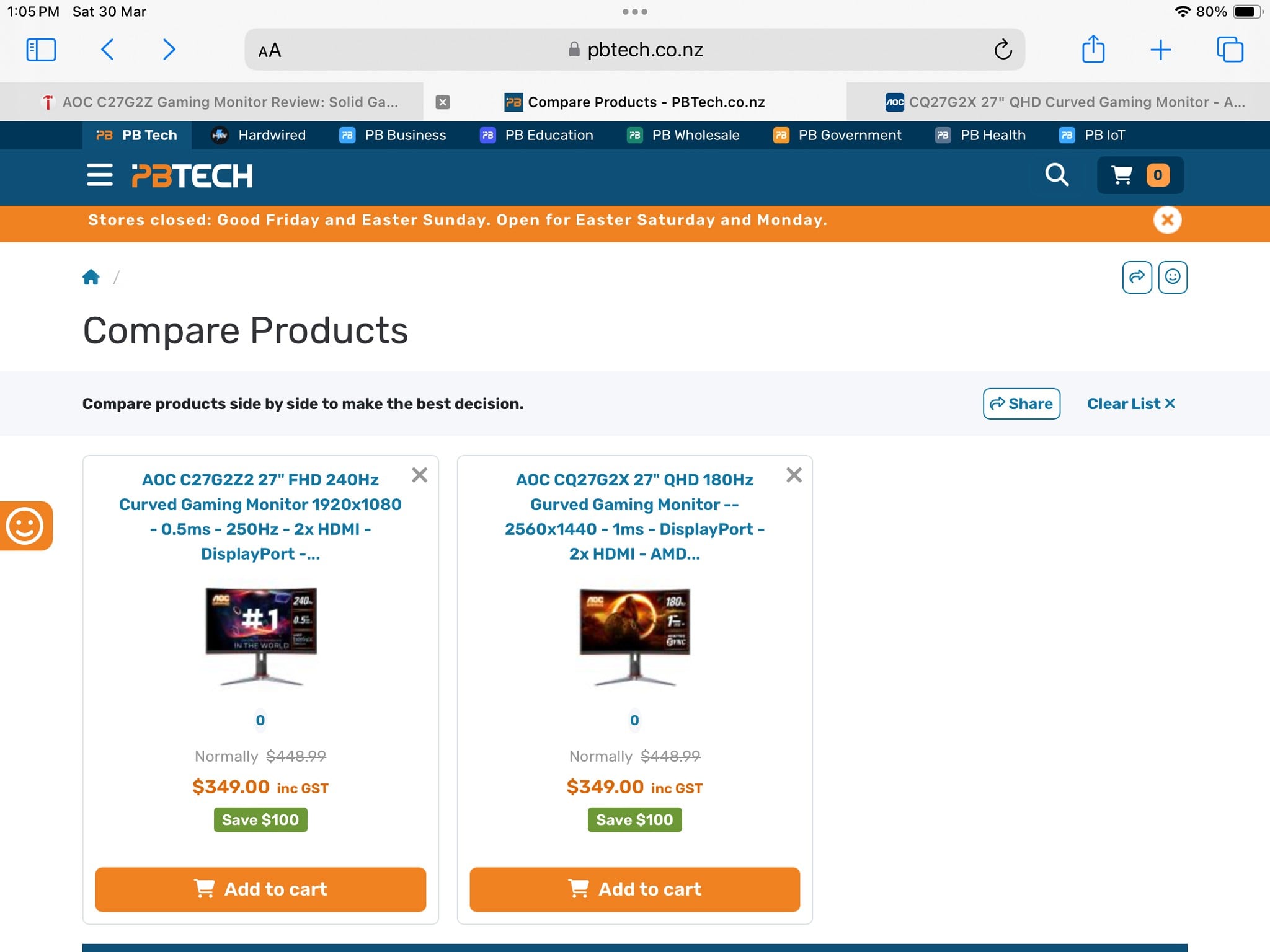Tap the Safari share sheet icon

tap(1093, 50)
